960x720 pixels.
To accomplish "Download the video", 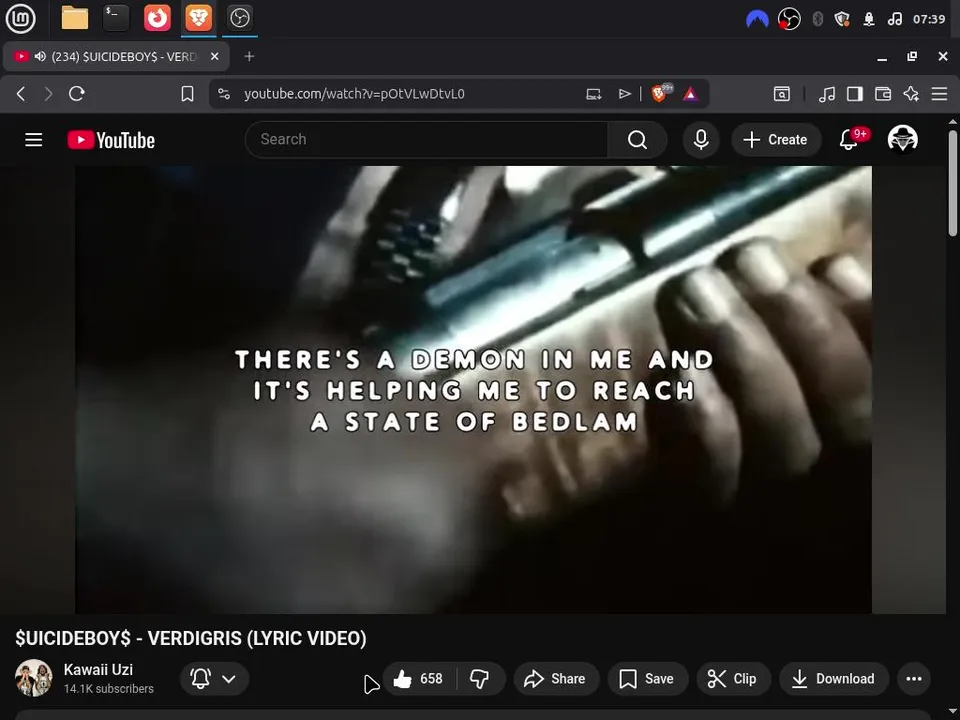I will point(833,678).
